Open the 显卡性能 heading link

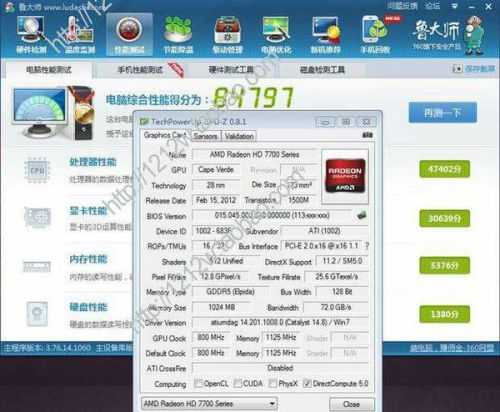pyautogui.click(x=88, y=211)
